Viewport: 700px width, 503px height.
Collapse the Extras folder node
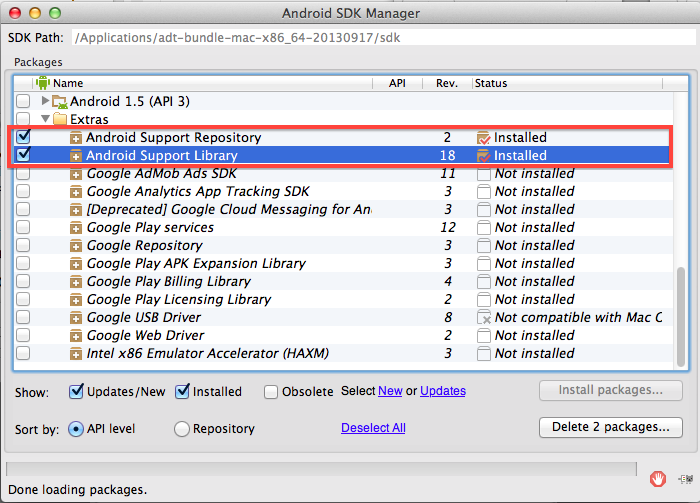[x=45, y=119]
